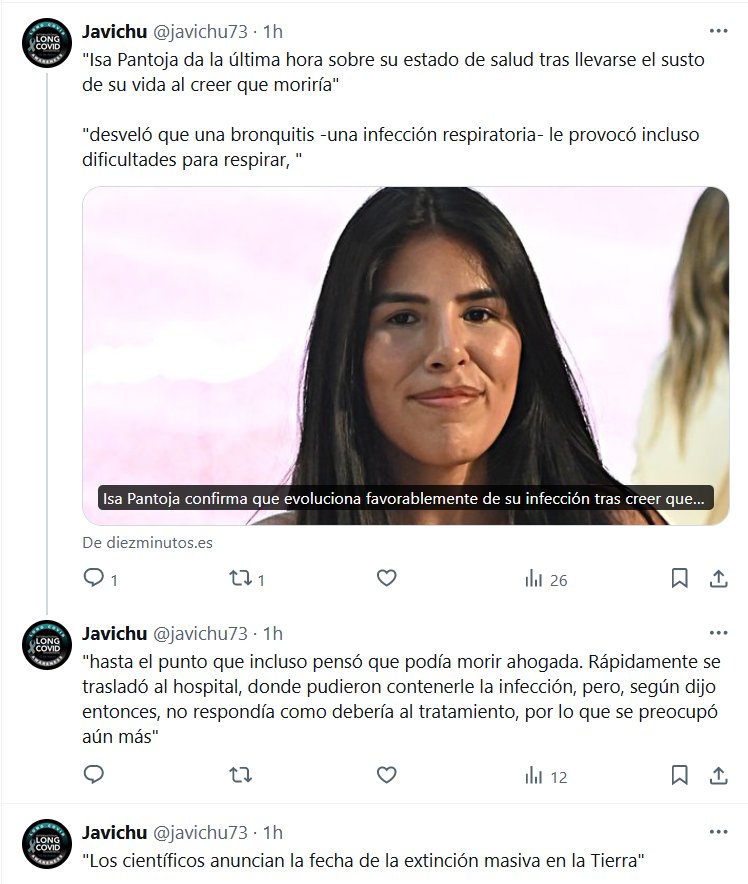Share the first tweet
This screenshot has height=884, width=748.
point(718,578)
